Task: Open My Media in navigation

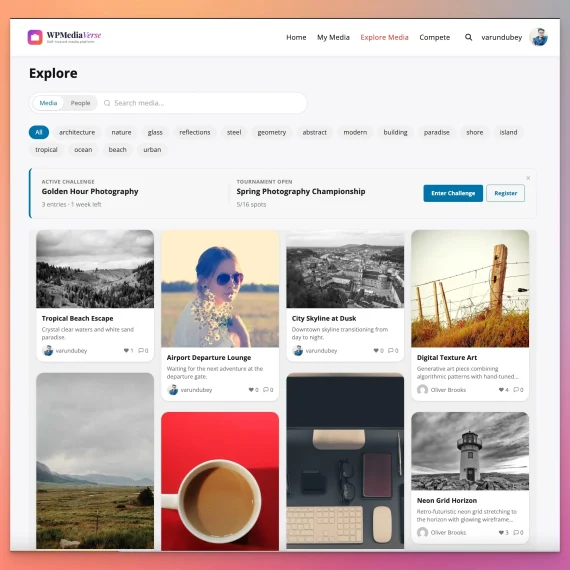Action: click(x=333, y=37)
